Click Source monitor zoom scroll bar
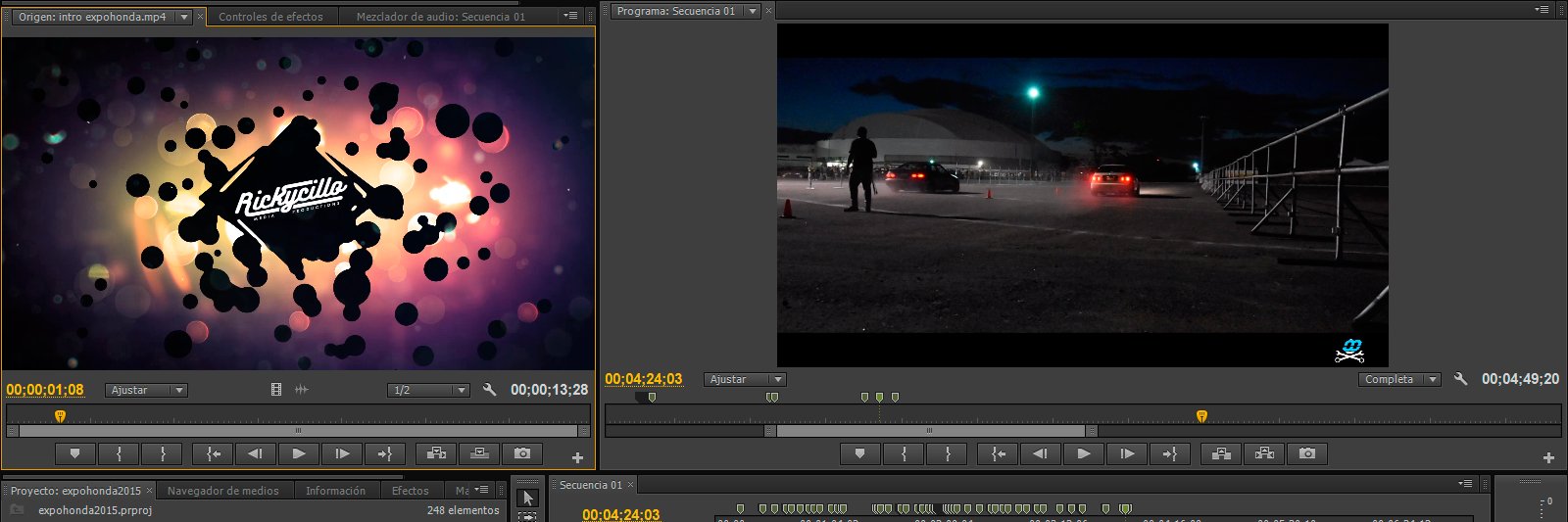 point(298,430)
